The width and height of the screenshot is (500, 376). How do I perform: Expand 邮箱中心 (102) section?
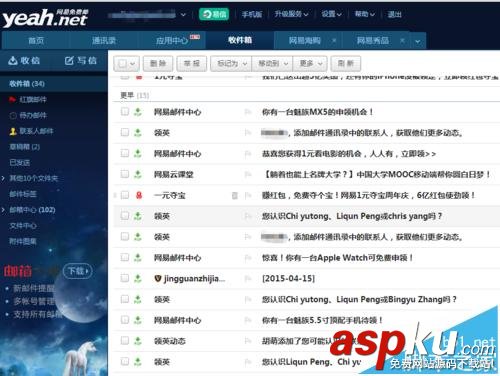coord(3,210)
